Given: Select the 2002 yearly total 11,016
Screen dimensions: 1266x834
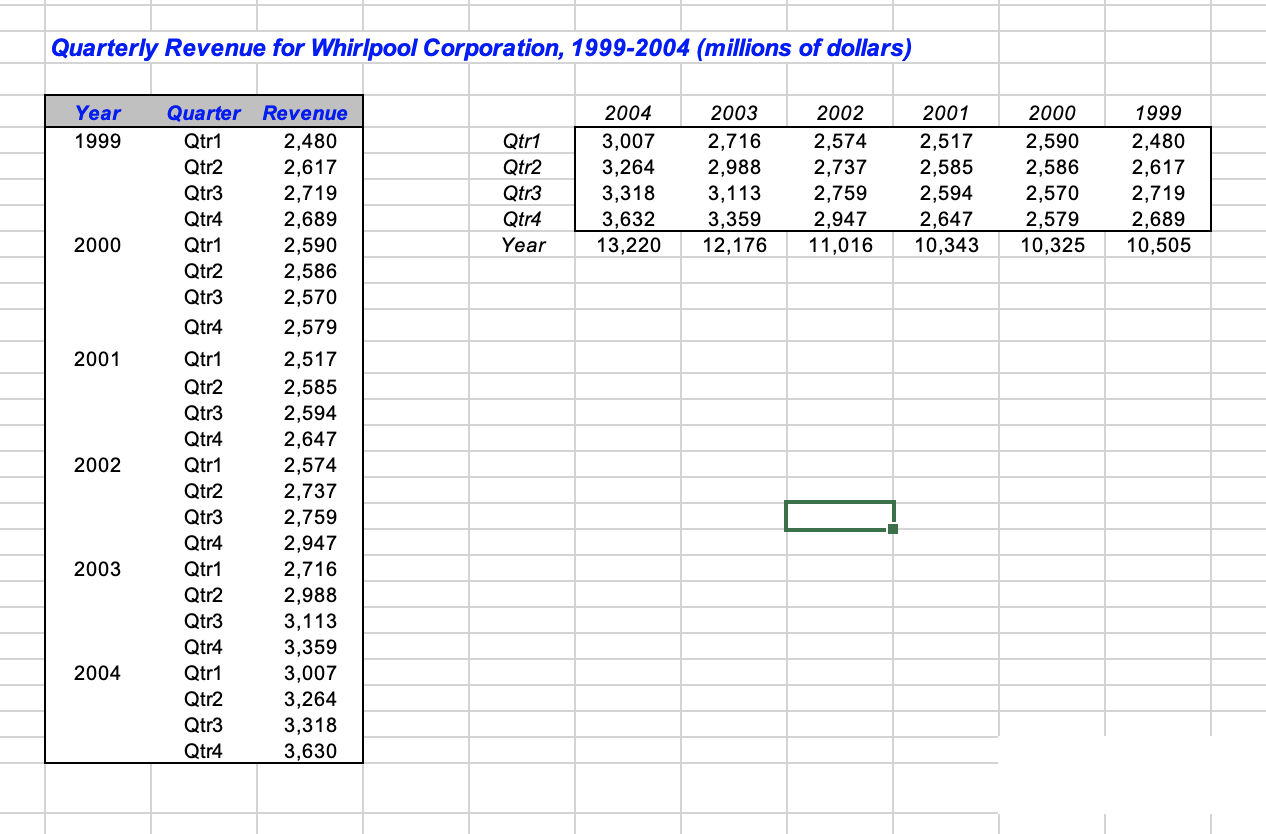Looking at the screenshot, I should pyautogui.click(x=840, y=244).
